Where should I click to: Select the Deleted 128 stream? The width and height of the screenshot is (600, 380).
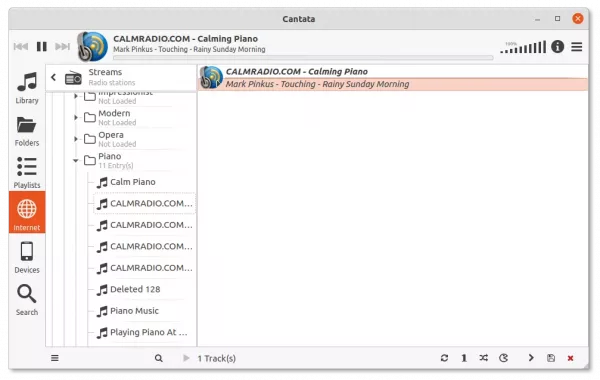click(144, 290)
